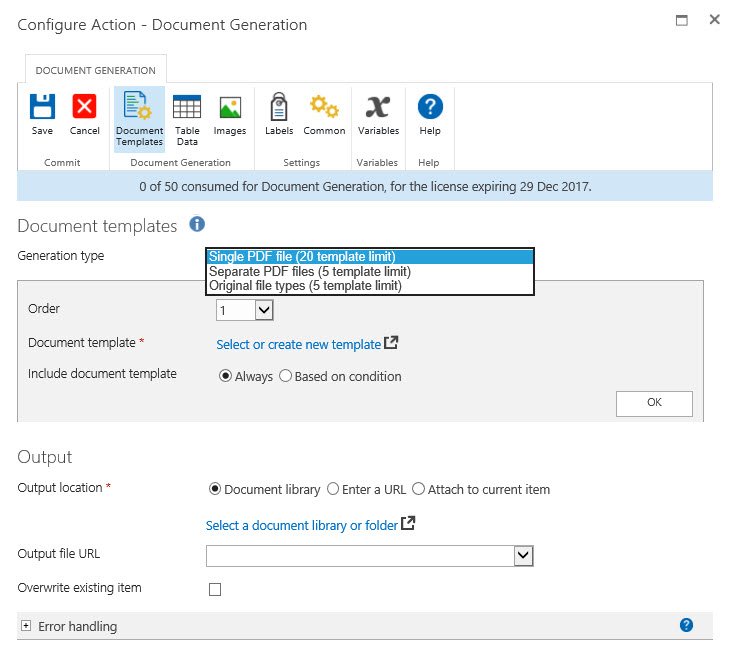Close the Configure Action dialog

coord(714,20)
